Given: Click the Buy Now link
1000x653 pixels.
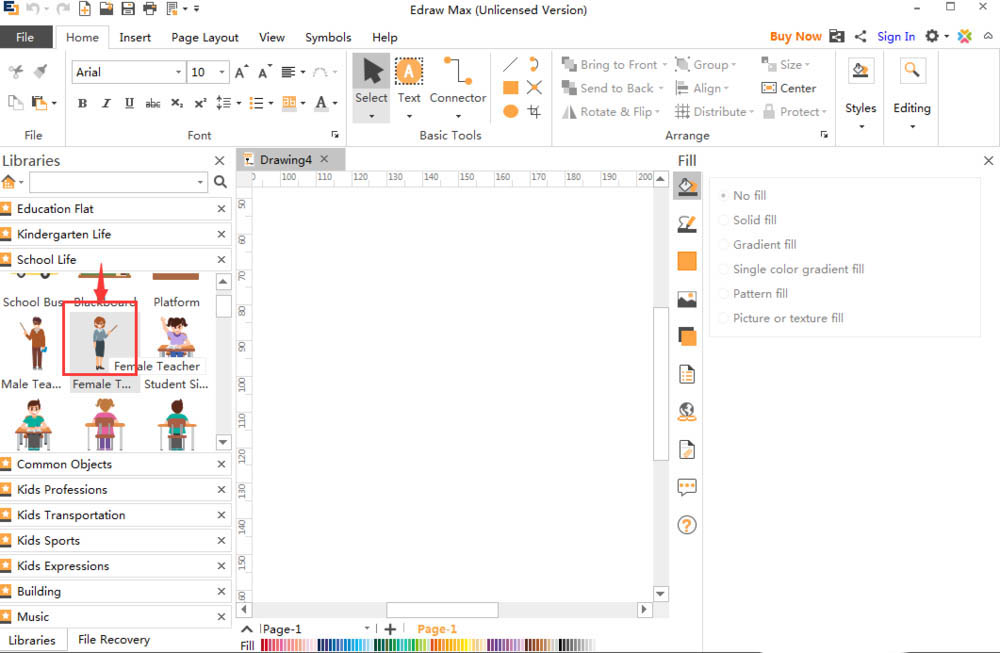Looking at the screenshot, I should click(x=795, y=37).
